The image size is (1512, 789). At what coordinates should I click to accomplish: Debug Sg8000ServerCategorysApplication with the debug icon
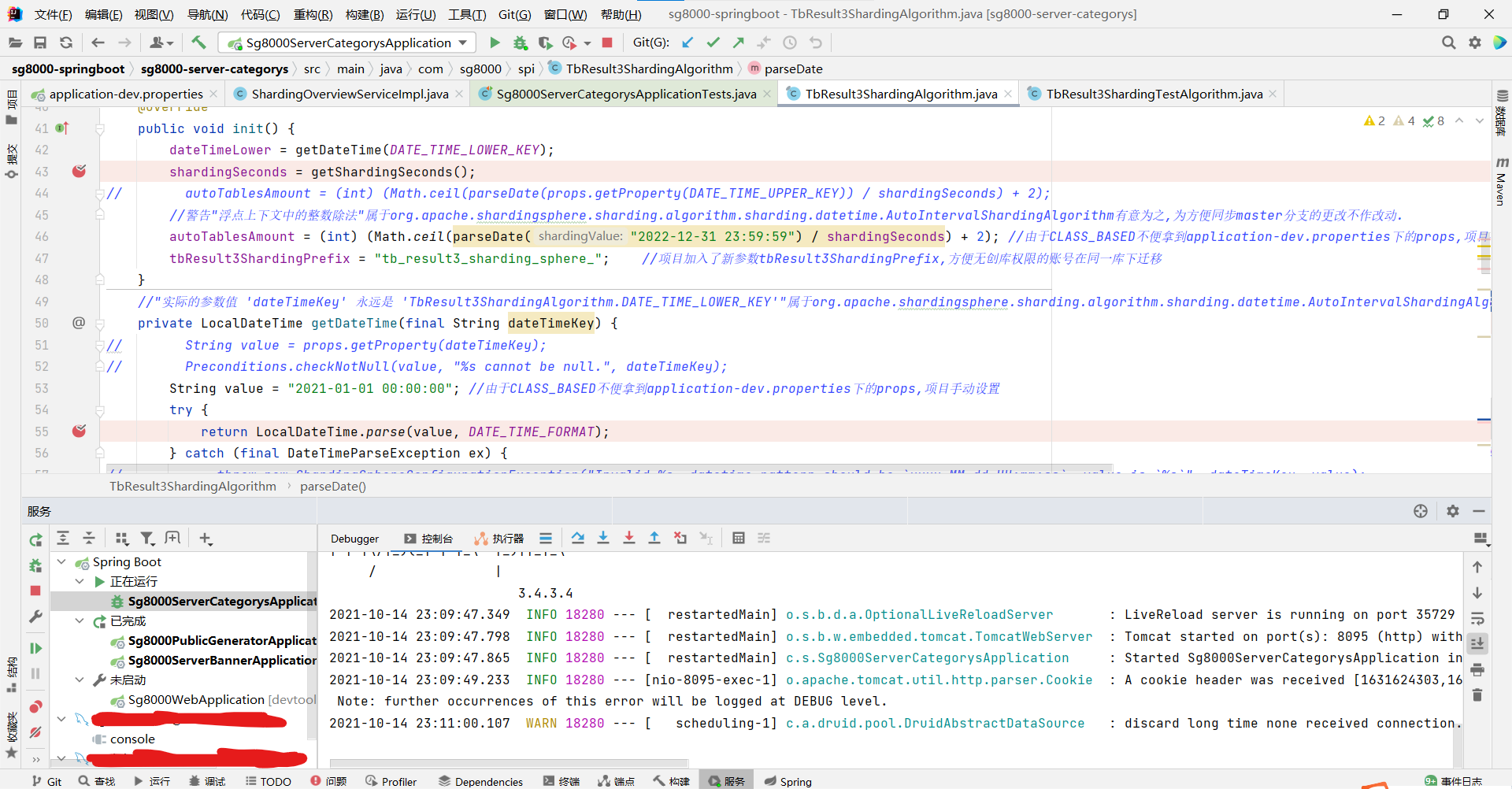click(520, 43)
